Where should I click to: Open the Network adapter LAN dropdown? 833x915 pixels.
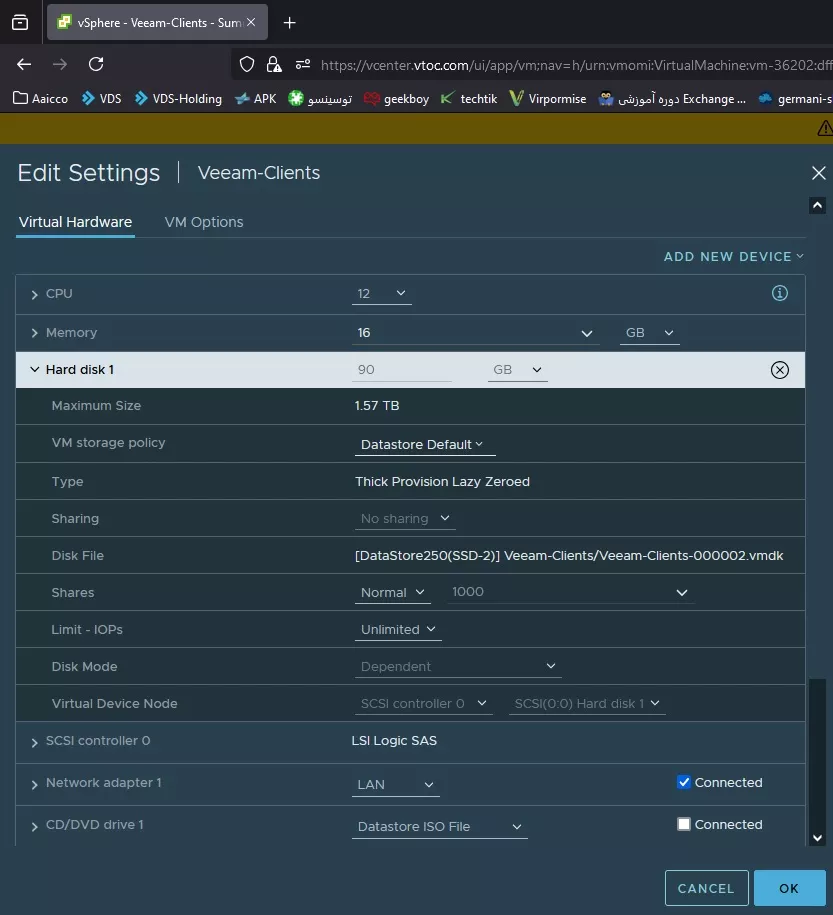coord(396,785)
